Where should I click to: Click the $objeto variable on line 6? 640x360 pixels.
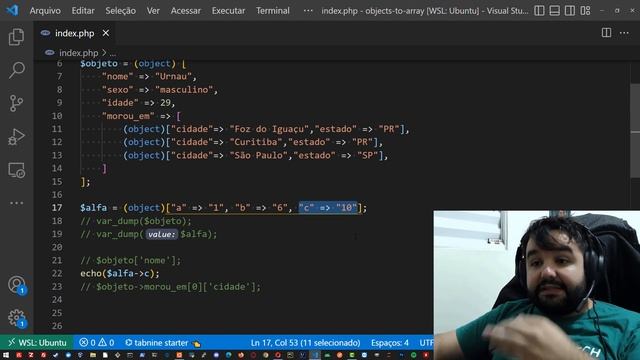(x=99, y=63)
